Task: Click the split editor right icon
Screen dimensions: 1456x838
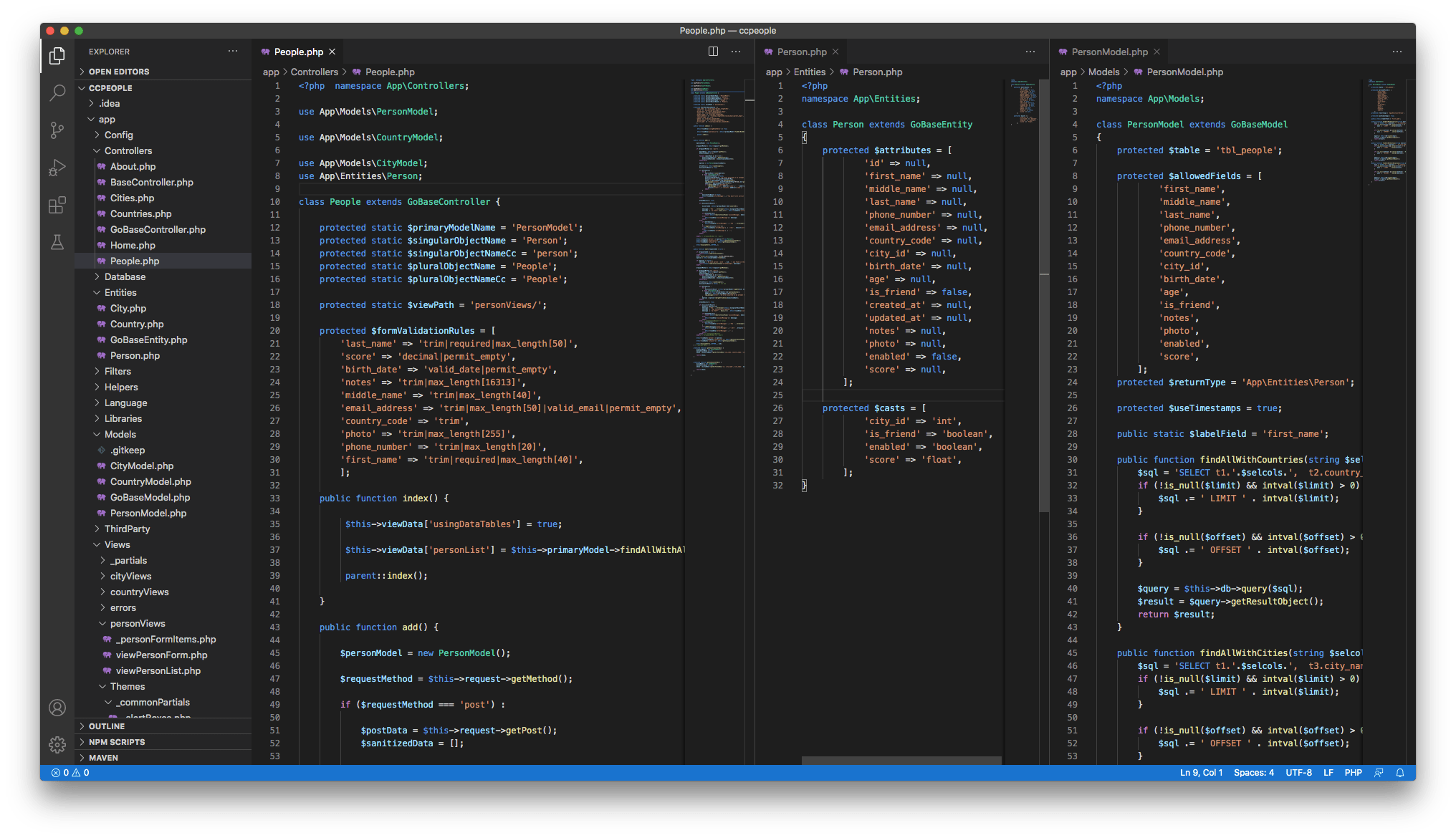Action: [713, 52]
